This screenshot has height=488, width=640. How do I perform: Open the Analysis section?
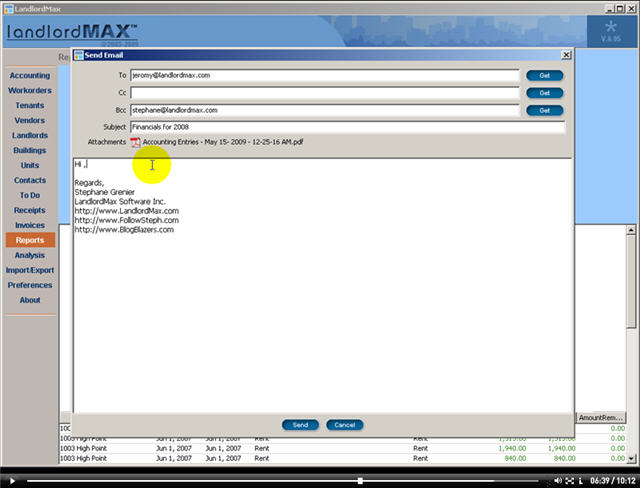point(30,255)
